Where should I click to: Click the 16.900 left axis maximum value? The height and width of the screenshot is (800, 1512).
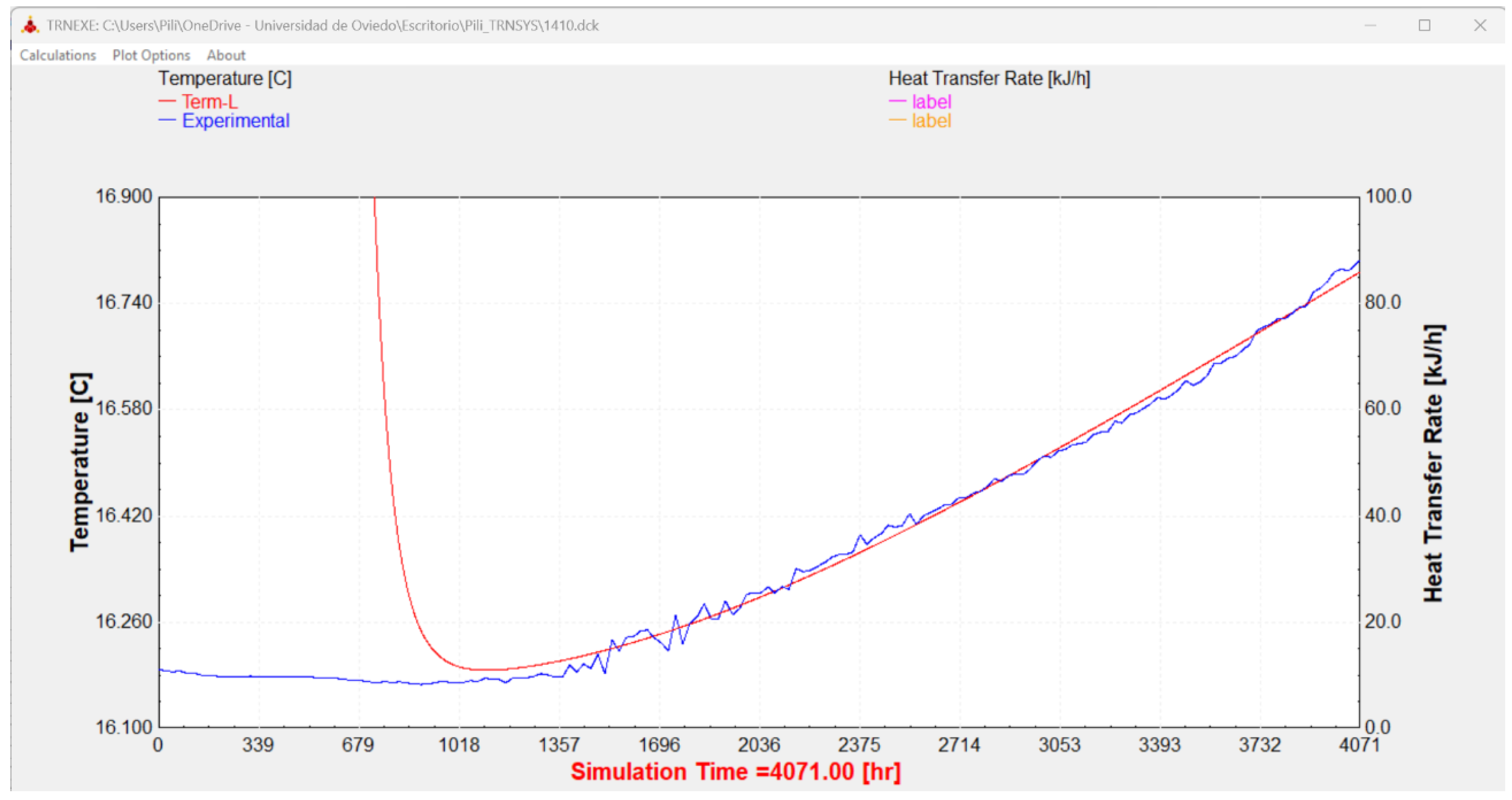(x=123, y=196)
